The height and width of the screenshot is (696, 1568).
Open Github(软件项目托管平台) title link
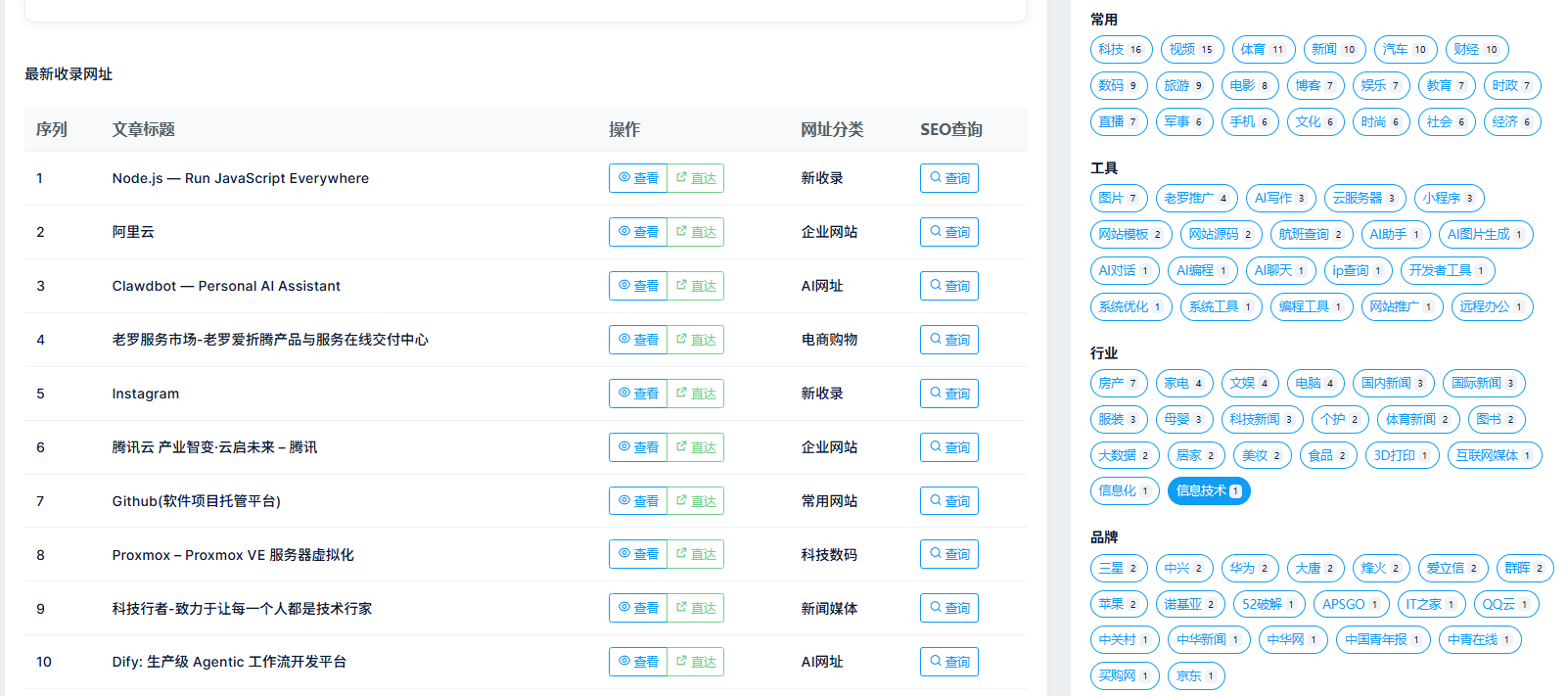197,501
